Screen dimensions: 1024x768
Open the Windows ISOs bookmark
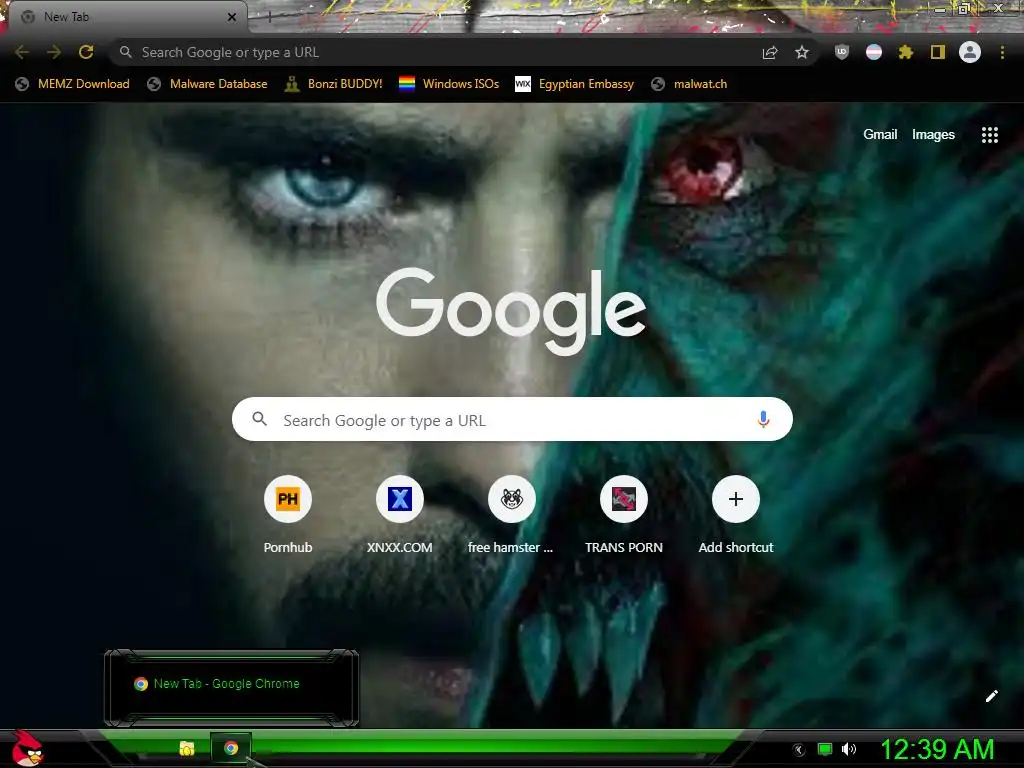pos(449,84)
